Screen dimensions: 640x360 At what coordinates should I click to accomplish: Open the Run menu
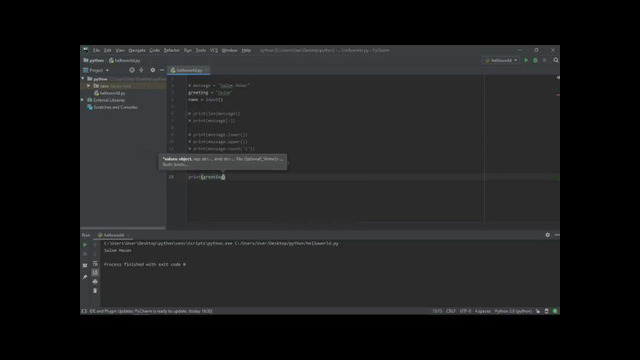pyautogui.click(x=188, y=50)
